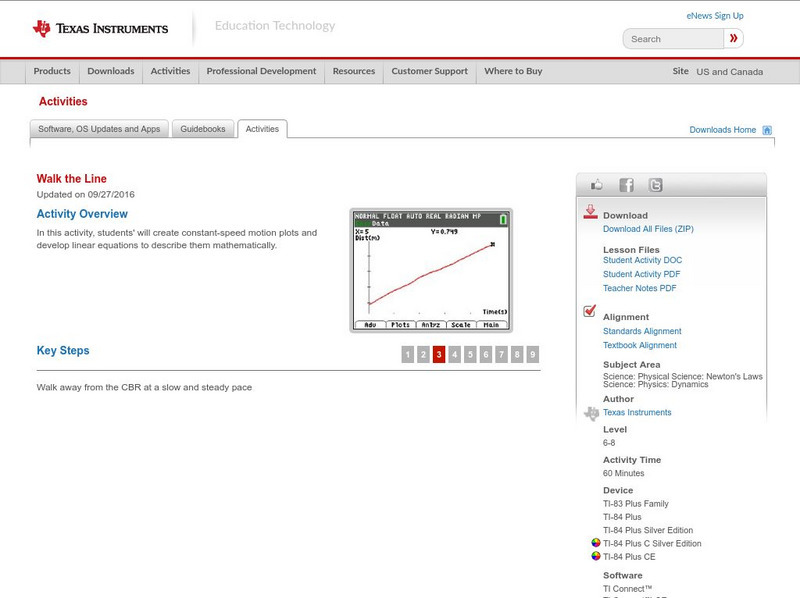This screenshot has width=800, height=598.
Task: Switch to the Guidebooks tab
Action: [x=203, y=129]
